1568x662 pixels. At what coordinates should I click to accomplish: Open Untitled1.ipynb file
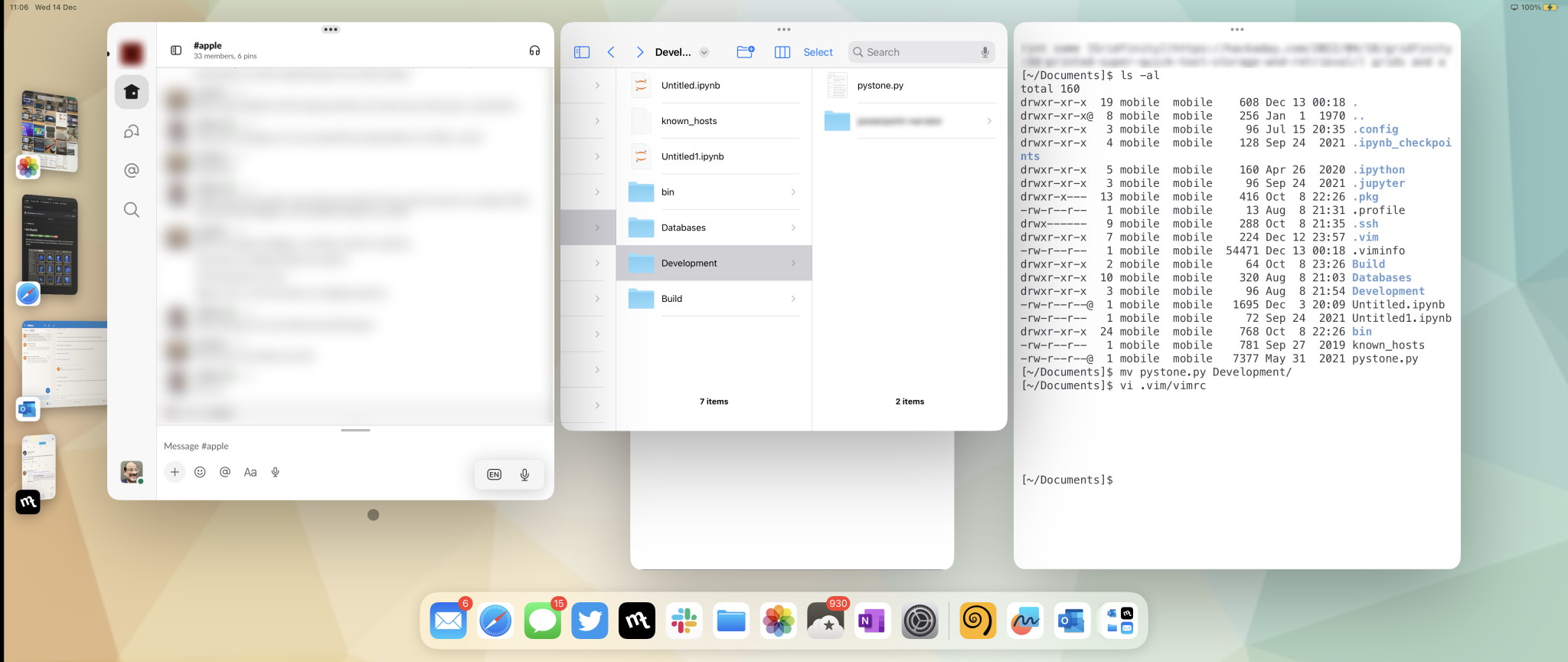click(714, 156)
